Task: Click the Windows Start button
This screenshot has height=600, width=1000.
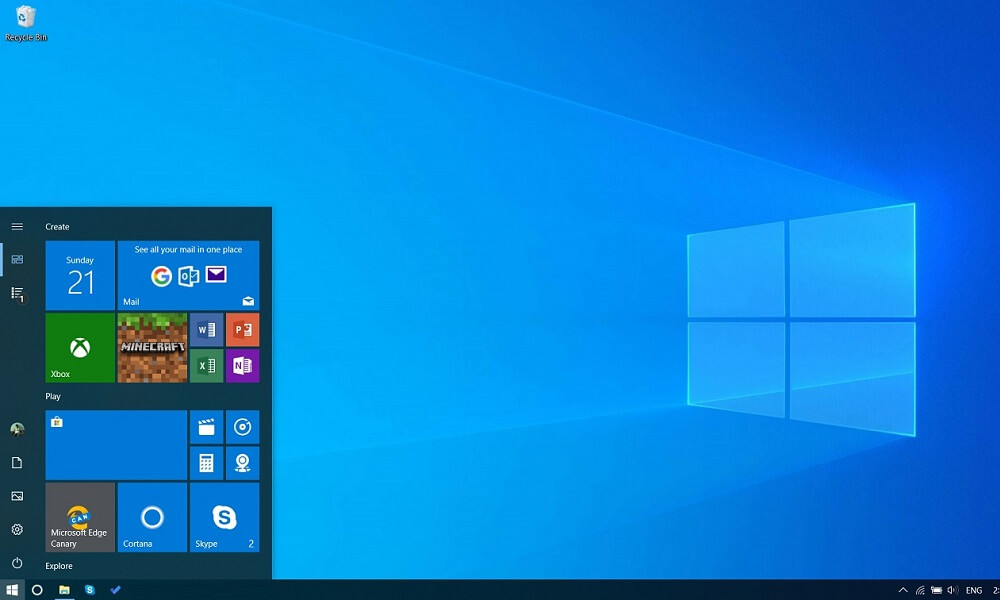Action: (x=12, y=590)
